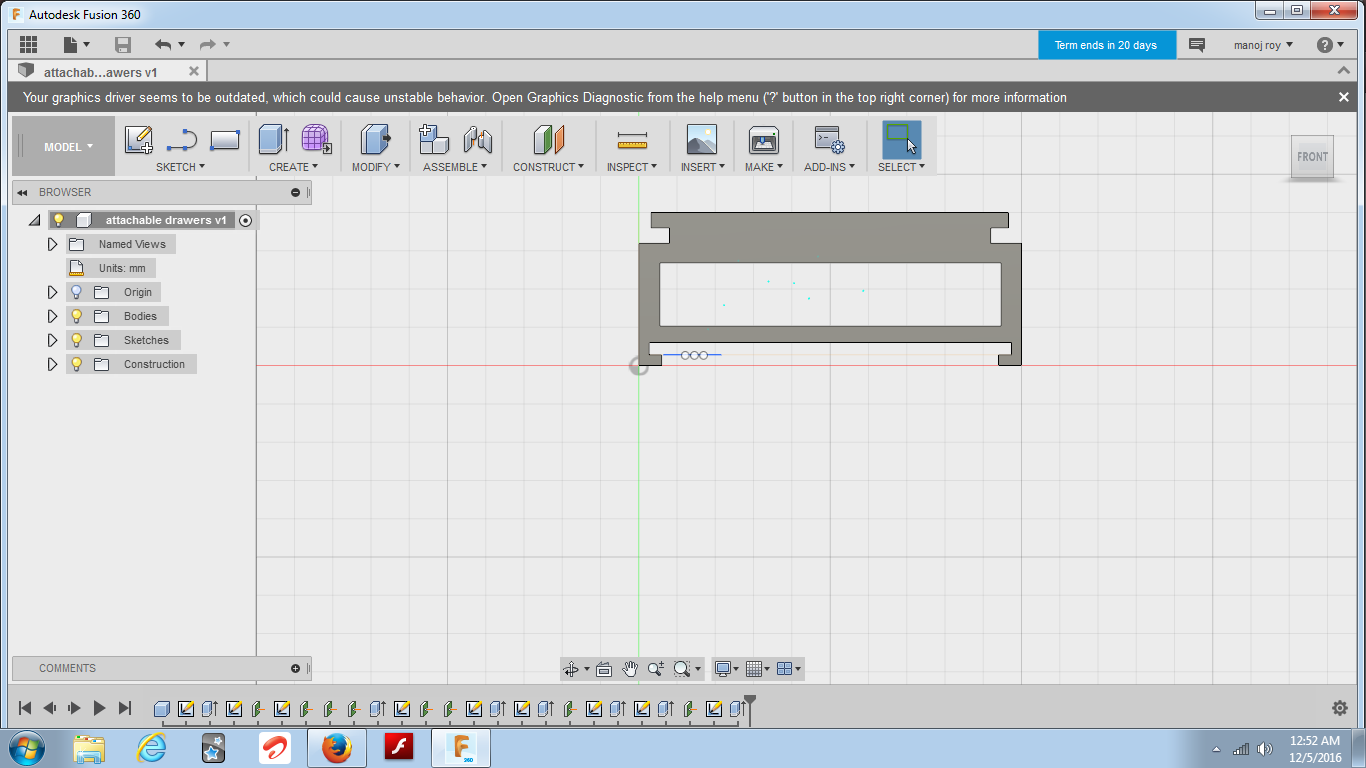Click the Term ends in 20 days button
1366x768 pixels.
point(1107,44)
